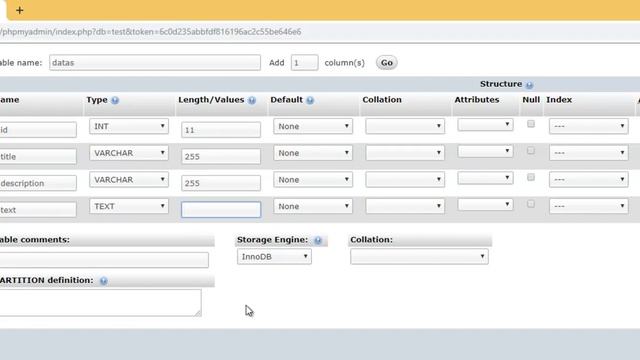640x360 pixels.
Task: Tick Null checkbox for description row
Action: tap(531, 177)
